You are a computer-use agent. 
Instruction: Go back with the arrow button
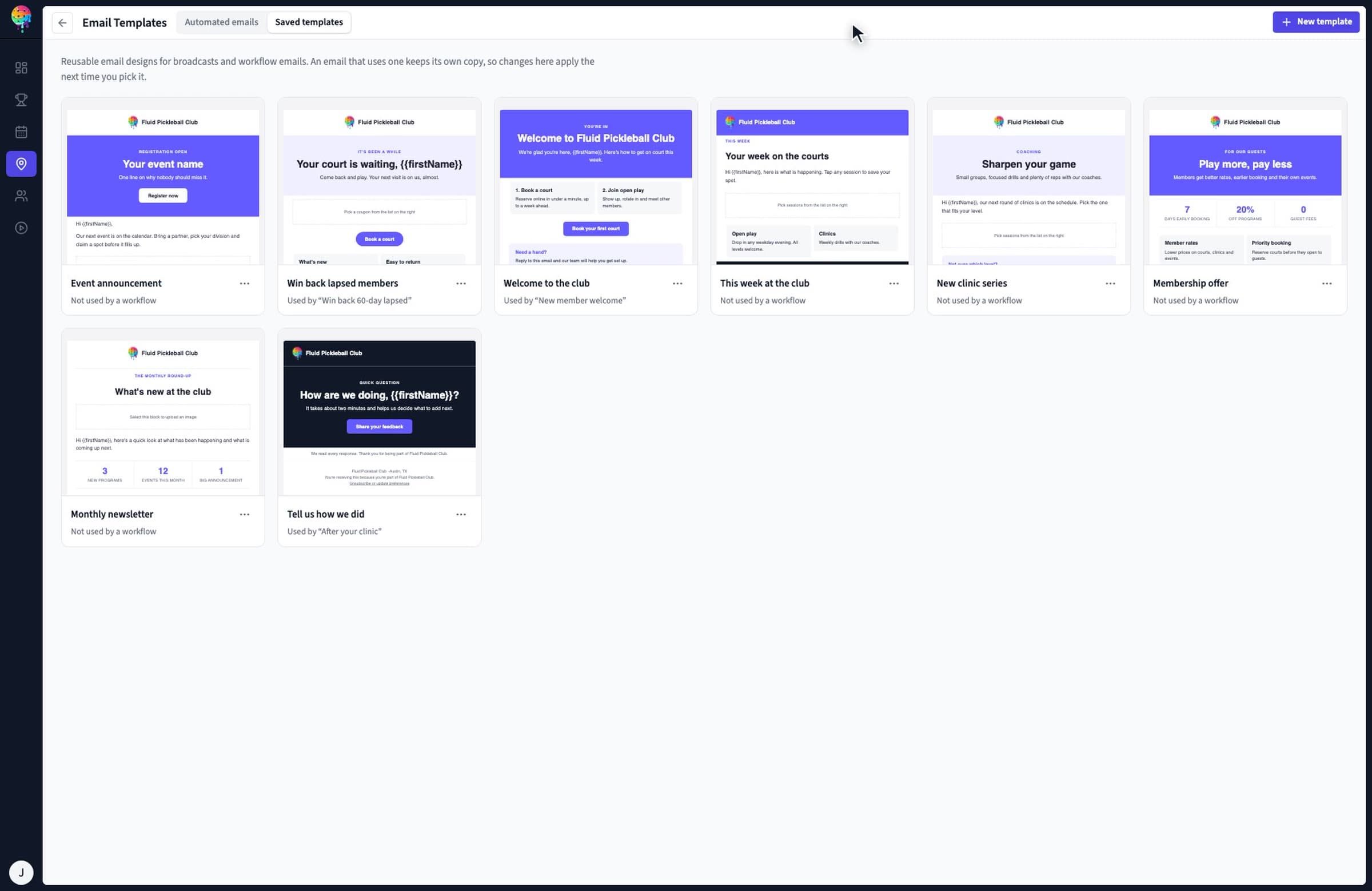[62, 22]
